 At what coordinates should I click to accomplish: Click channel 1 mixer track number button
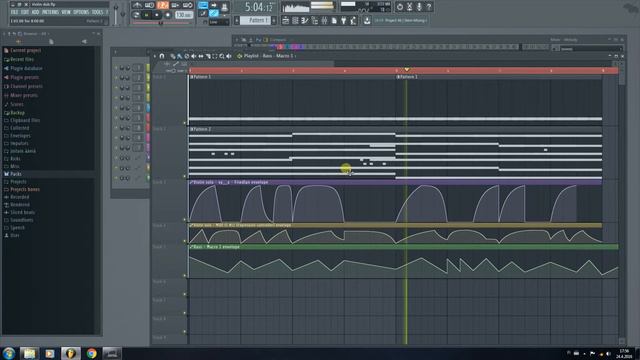tap(138, 68)
